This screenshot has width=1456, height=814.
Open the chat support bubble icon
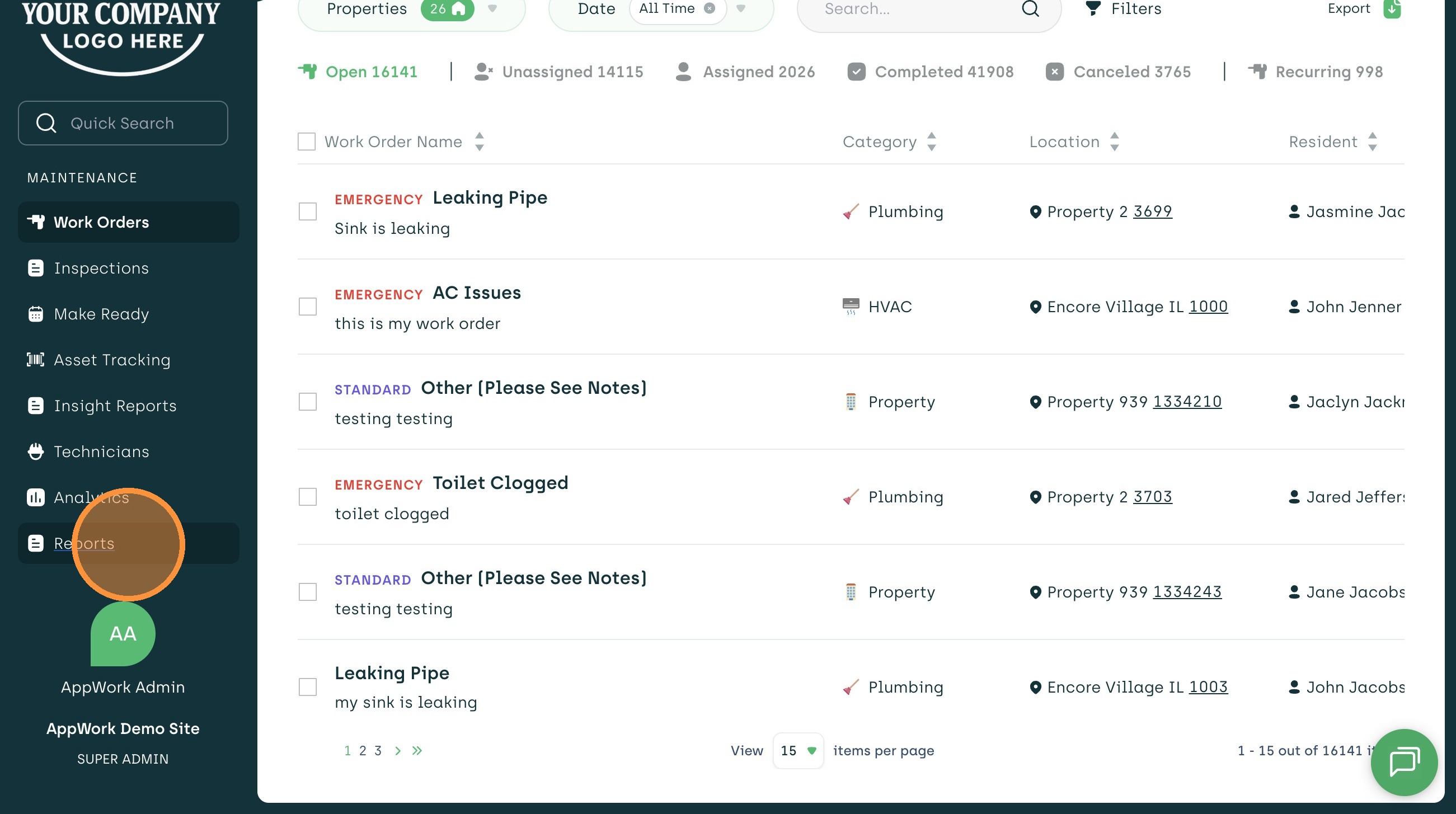(1403, 761)
